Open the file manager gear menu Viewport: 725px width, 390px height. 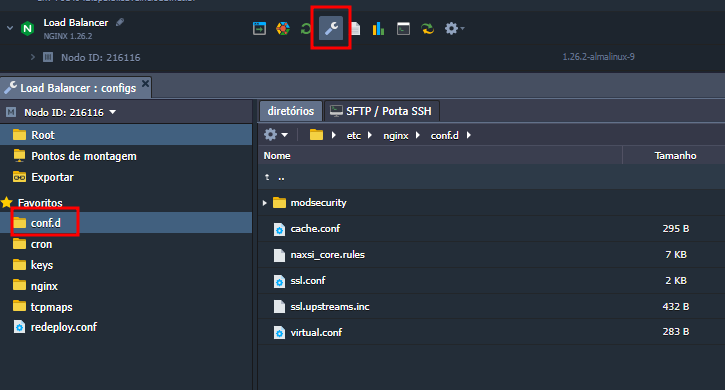[276, 135]
